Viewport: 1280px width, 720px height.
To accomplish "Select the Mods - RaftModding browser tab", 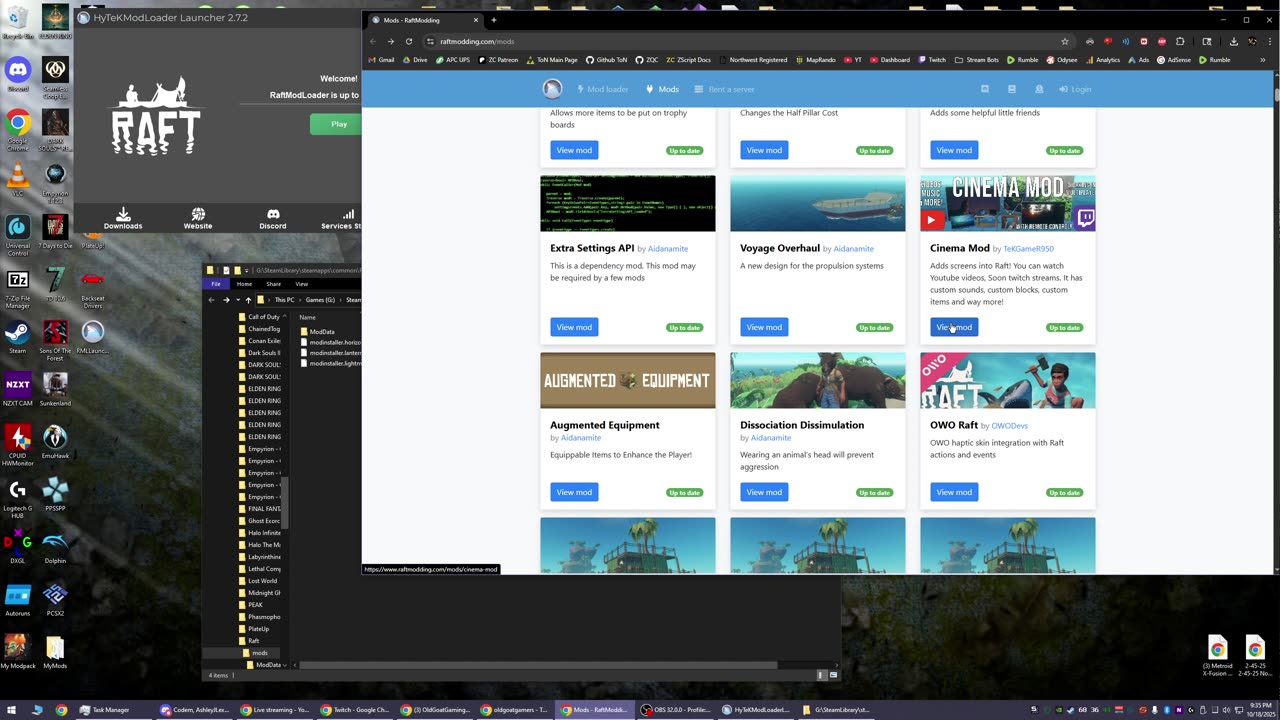I will click(424, 20).
